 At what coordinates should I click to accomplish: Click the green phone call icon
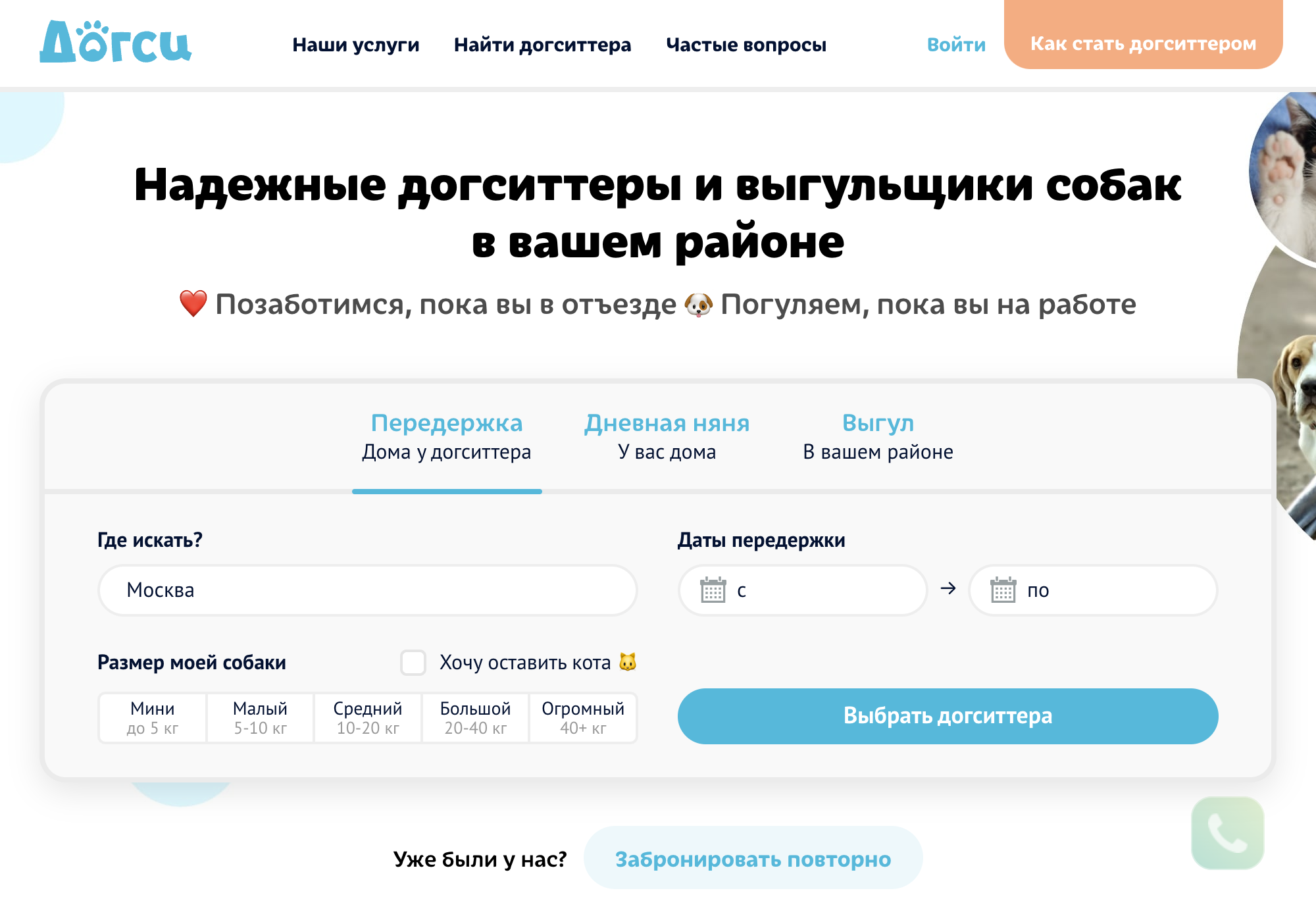(1227, 832)
